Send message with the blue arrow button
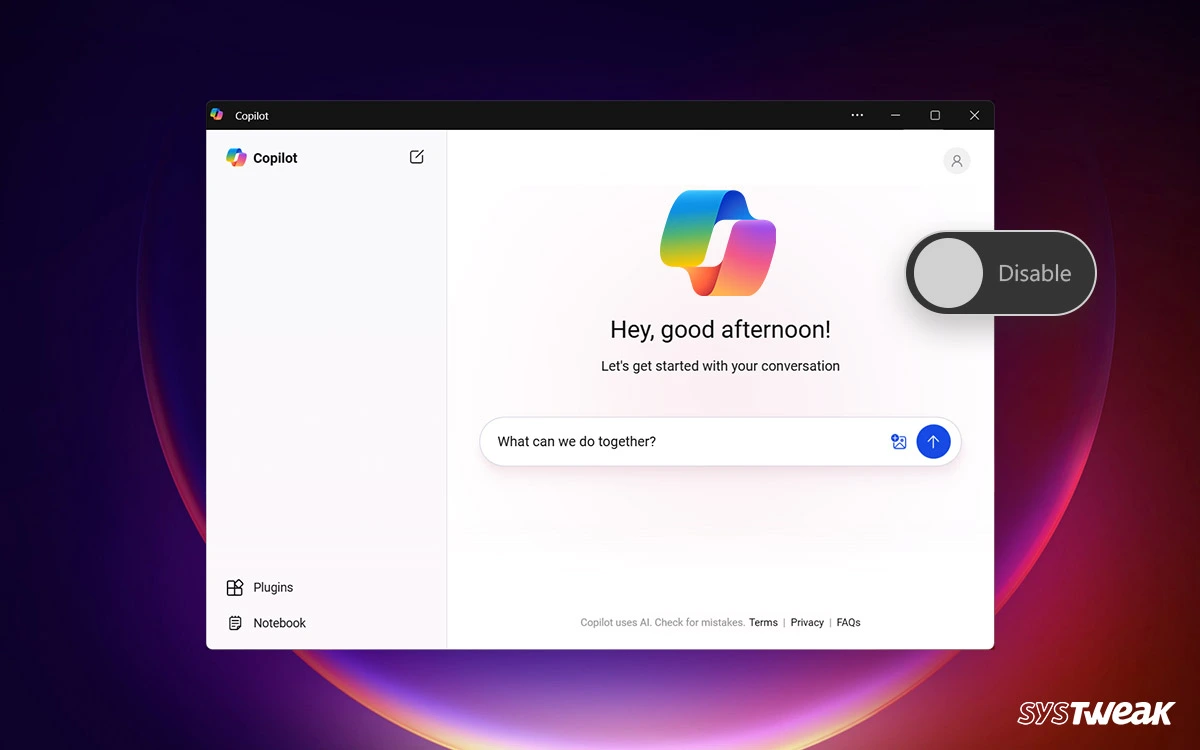Image resolution: width=1200 pixels, height=750 pixels. click(933, 442)
